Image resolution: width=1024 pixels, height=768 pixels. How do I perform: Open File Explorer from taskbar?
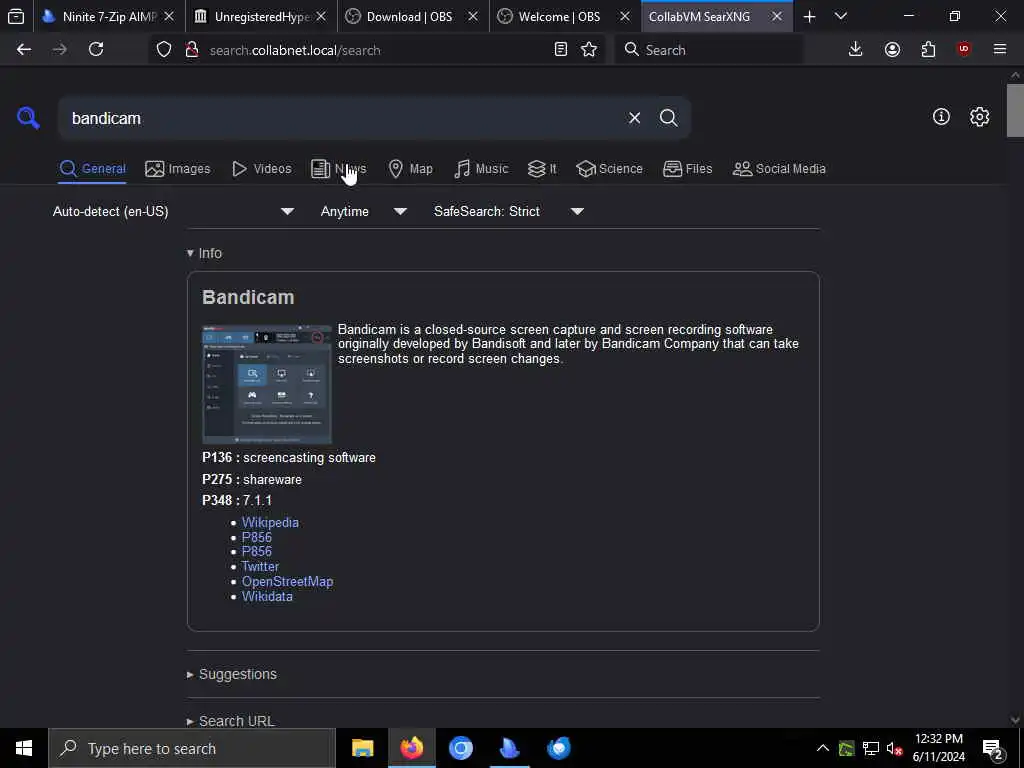(362, 748)
